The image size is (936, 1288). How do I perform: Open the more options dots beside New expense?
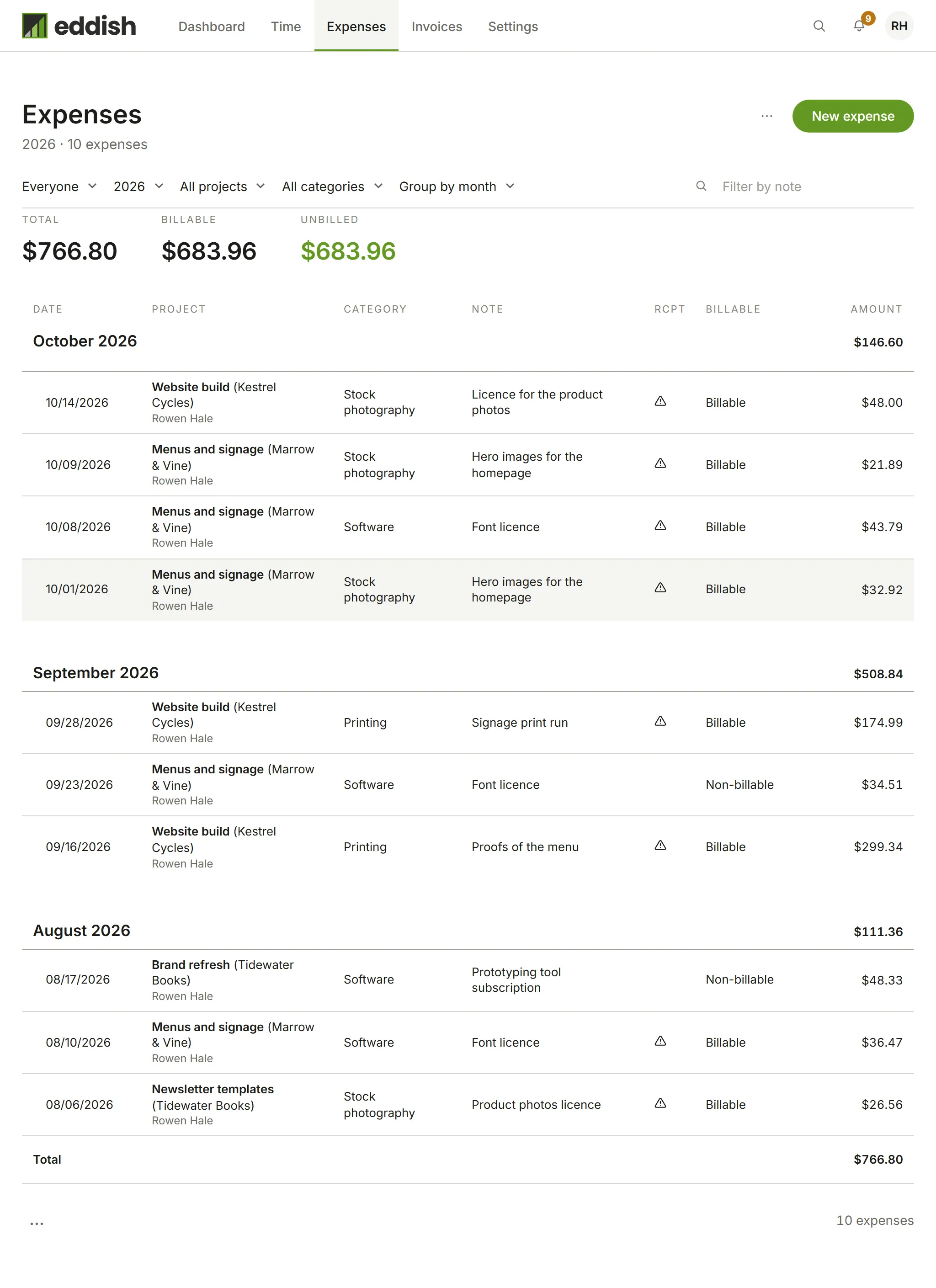coord(767,117)
